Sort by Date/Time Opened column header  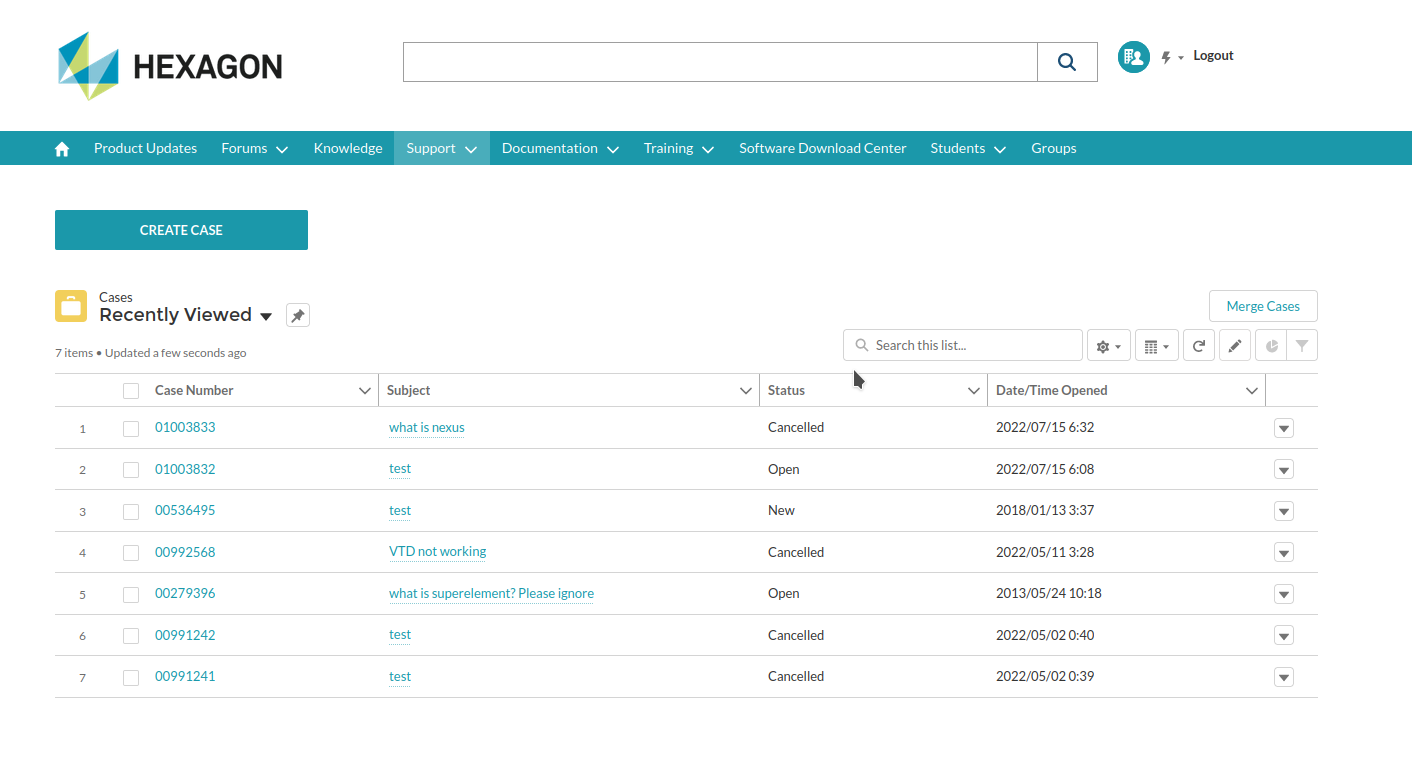point(1052,391)
